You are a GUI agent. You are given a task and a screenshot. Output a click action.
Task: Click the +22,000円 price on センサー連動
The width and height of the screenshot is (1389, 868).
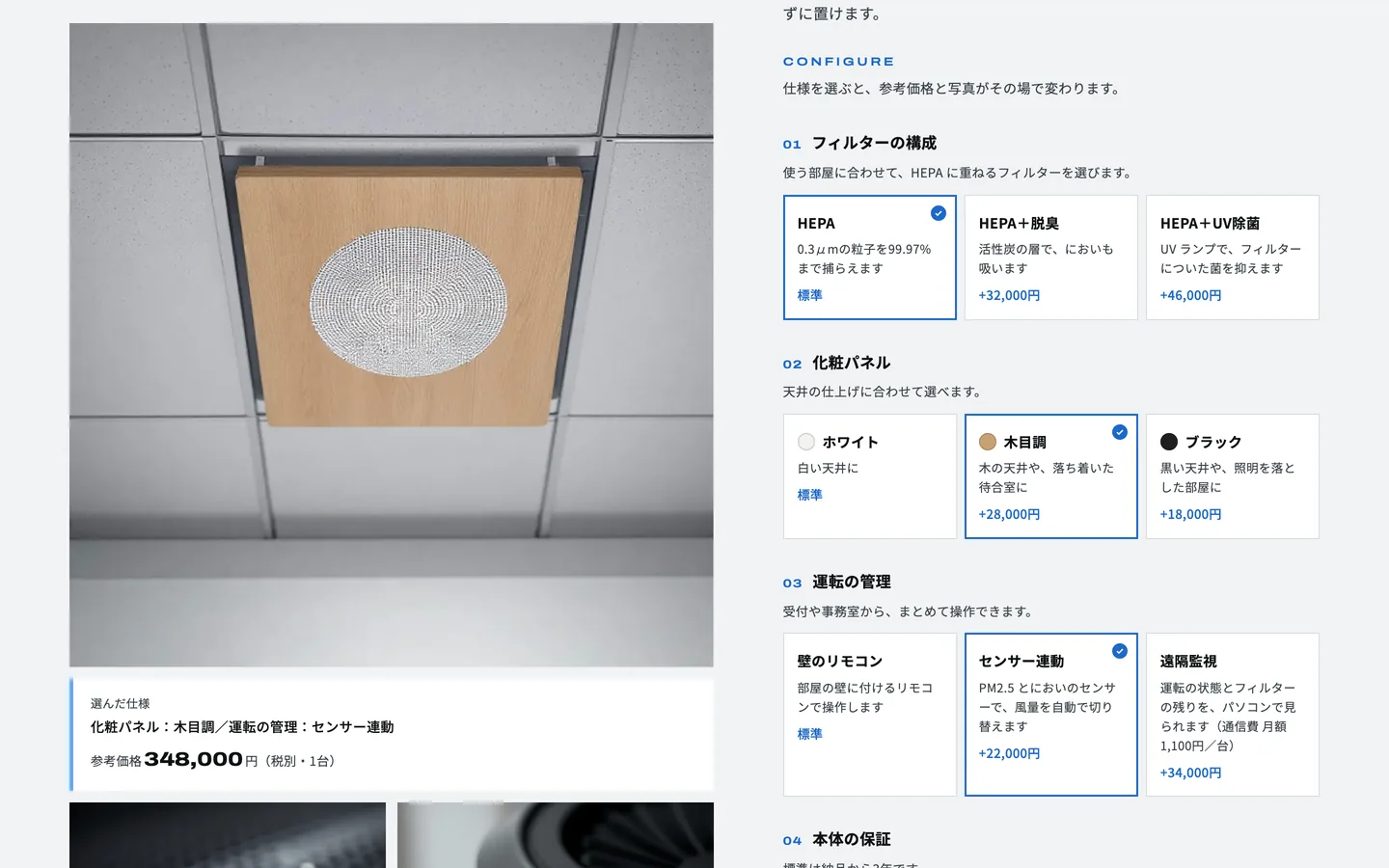tap(1009, 753)
